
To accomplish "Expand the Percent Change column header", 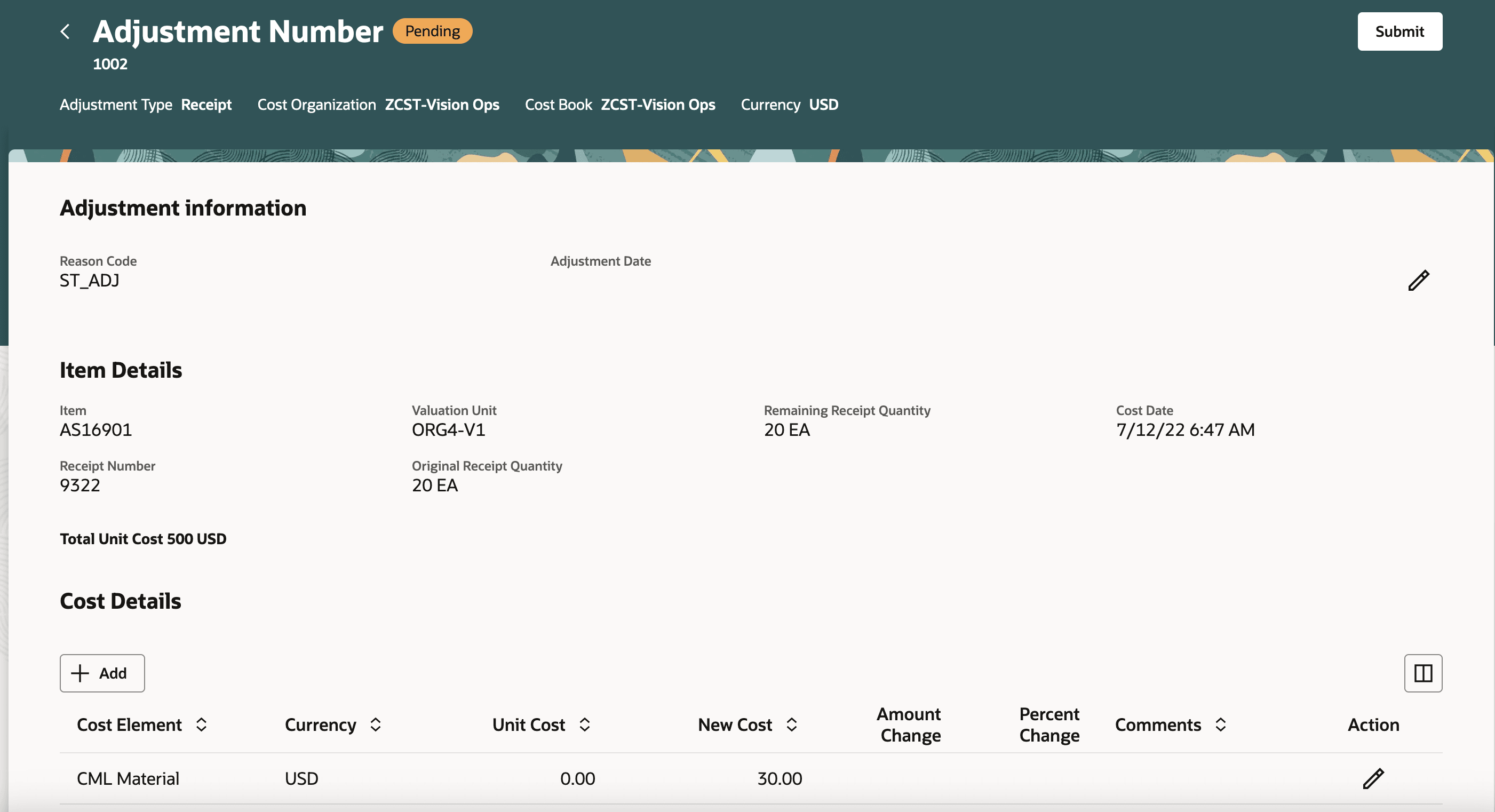I will coord(1049,725).
